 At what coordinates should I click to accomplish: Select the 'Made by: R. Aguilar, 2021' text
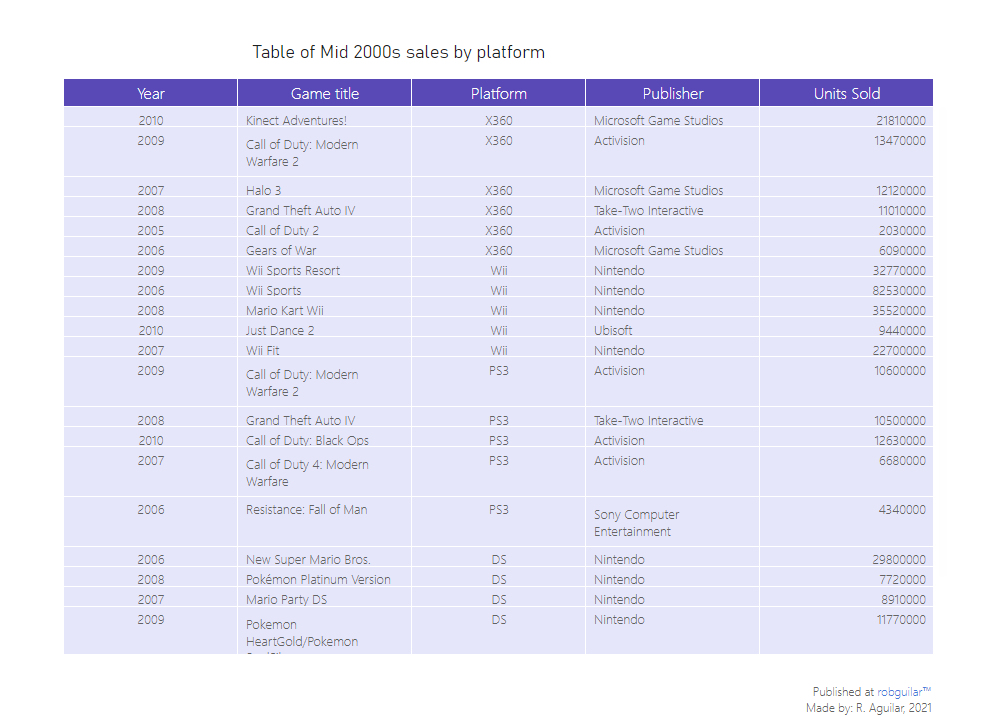pyautogui.click(x=869, y=708)
